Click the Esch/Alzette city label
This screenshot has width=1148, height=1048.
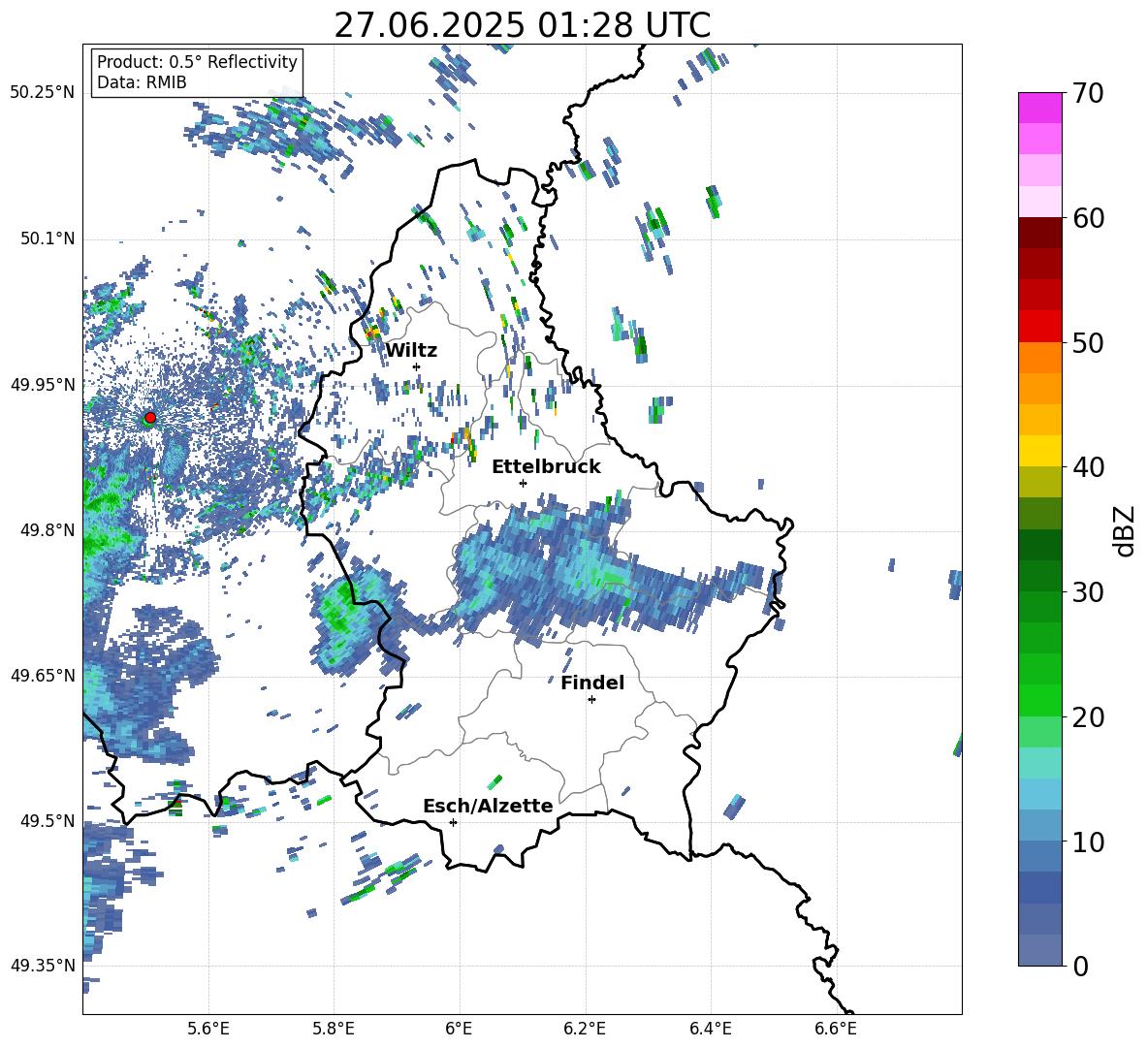point(488,806)
